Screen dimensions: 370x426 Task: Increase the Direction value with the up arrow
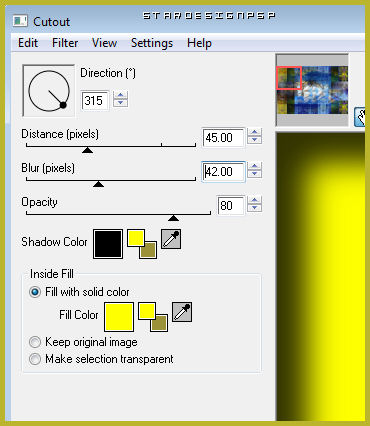point(120,95)
